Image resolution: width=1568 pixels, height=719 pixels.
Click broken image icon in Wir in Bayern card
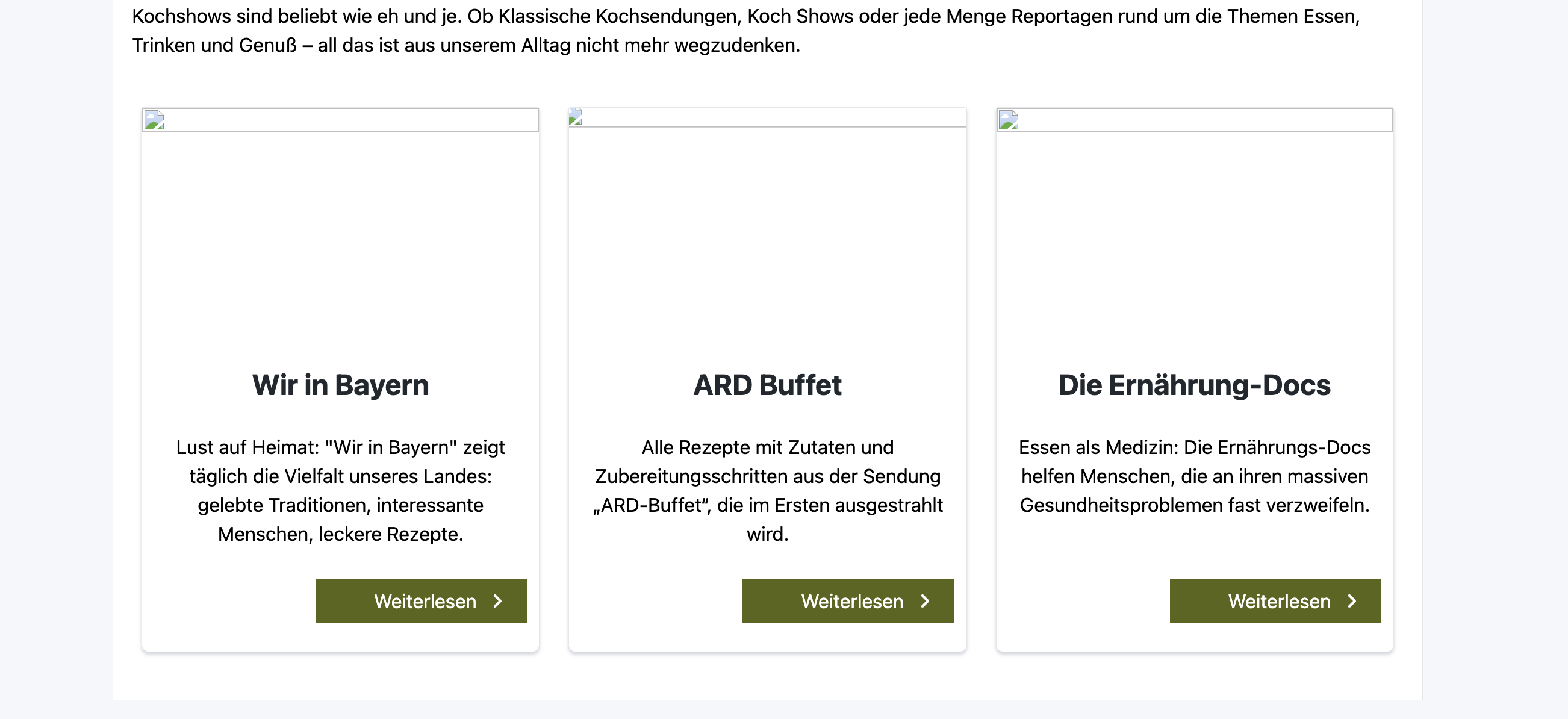coord(154,120)
